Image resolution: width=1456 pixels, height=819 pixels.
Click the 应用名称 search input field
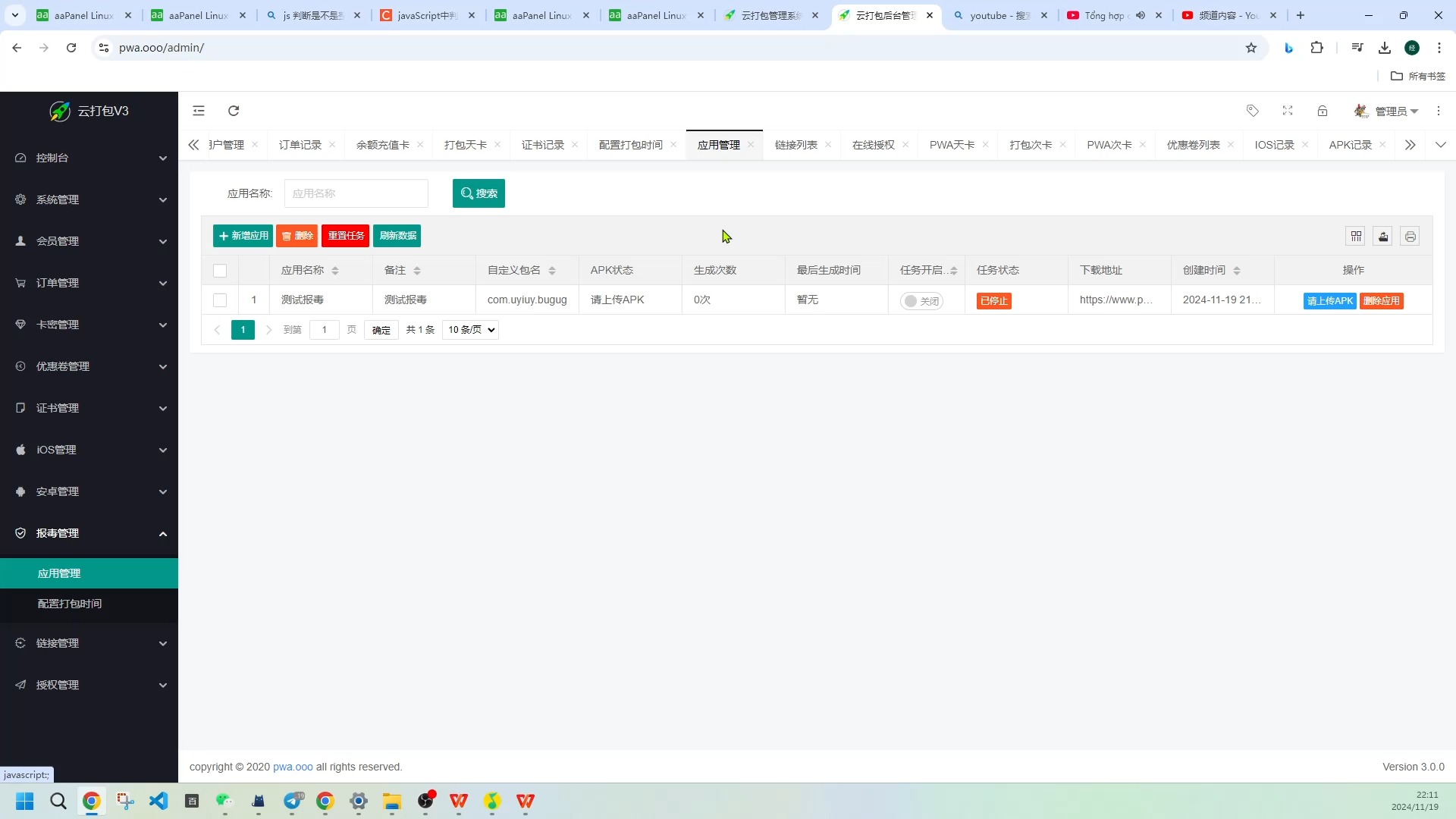click(356, 193)
